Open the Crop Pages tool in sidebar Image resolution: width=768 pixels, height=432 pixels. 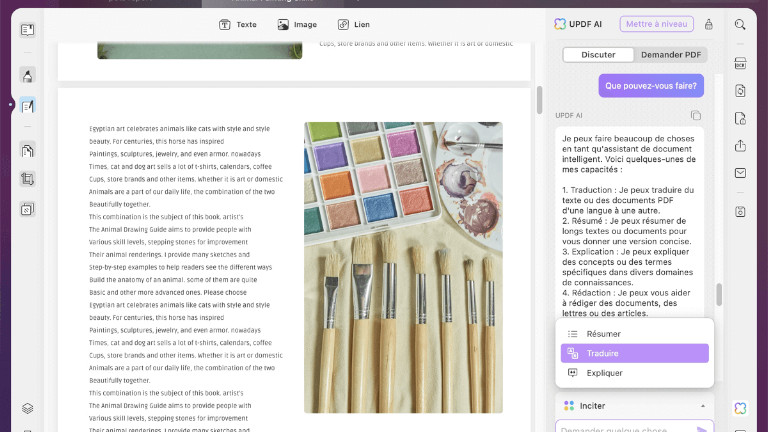click(x=27, y=179)
